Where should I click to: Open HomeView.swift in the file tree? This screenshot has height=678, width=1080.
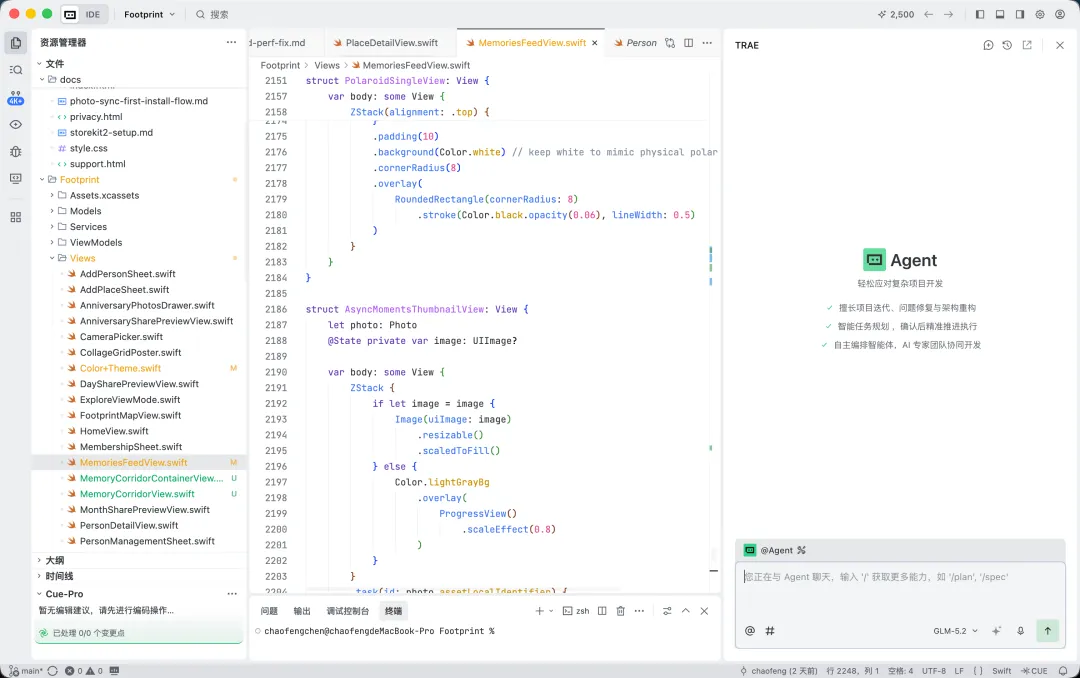coord(114,431)
